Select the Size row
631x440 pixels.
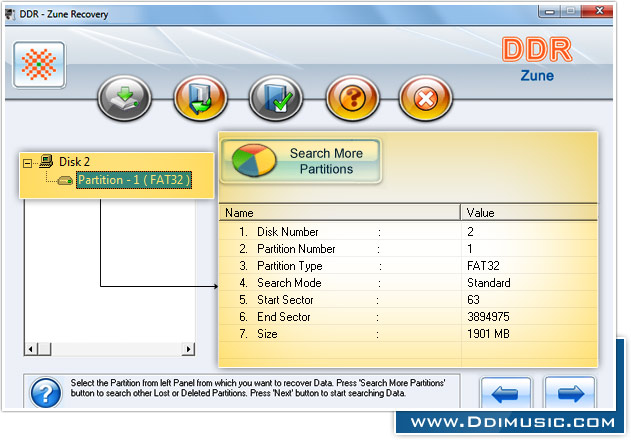pyautogui.click(x=408, y=334)
